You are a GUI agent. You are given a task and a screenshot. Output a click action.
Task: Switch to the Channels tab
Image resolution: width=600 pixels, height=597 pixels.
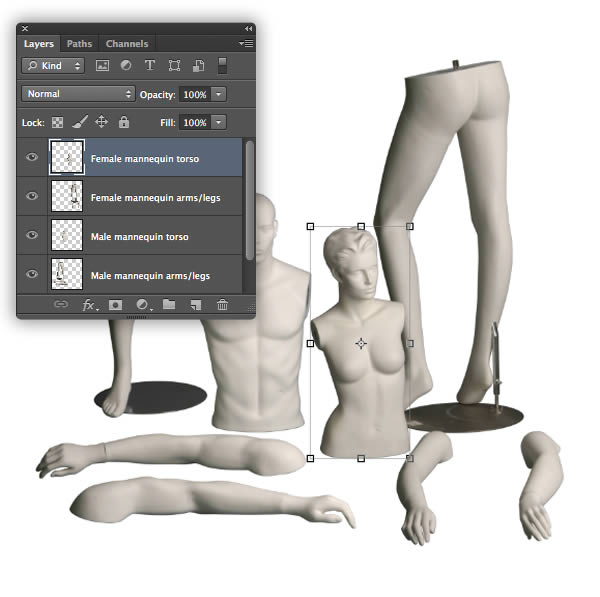[x=127, y=44]
